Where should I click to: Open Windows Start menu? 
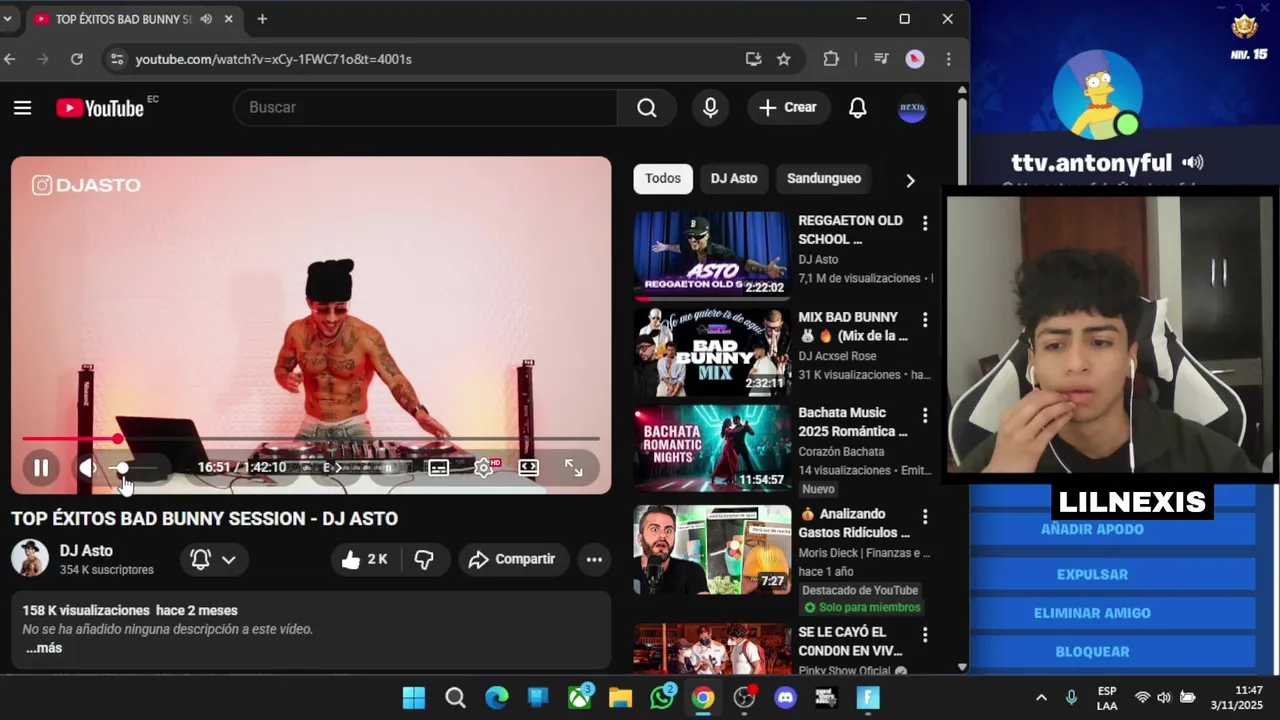pos(413,698)
